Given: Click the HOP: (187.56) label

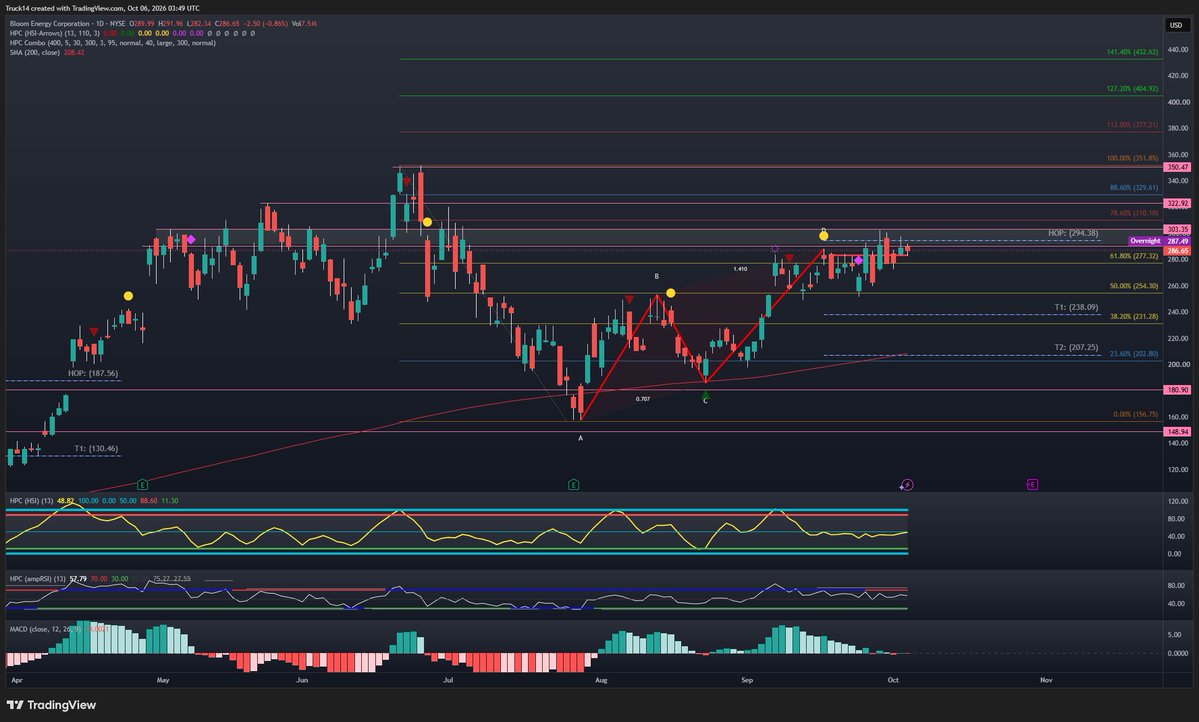Looking at the screenshot, I should pyautogui.click(x=93, y=373).
